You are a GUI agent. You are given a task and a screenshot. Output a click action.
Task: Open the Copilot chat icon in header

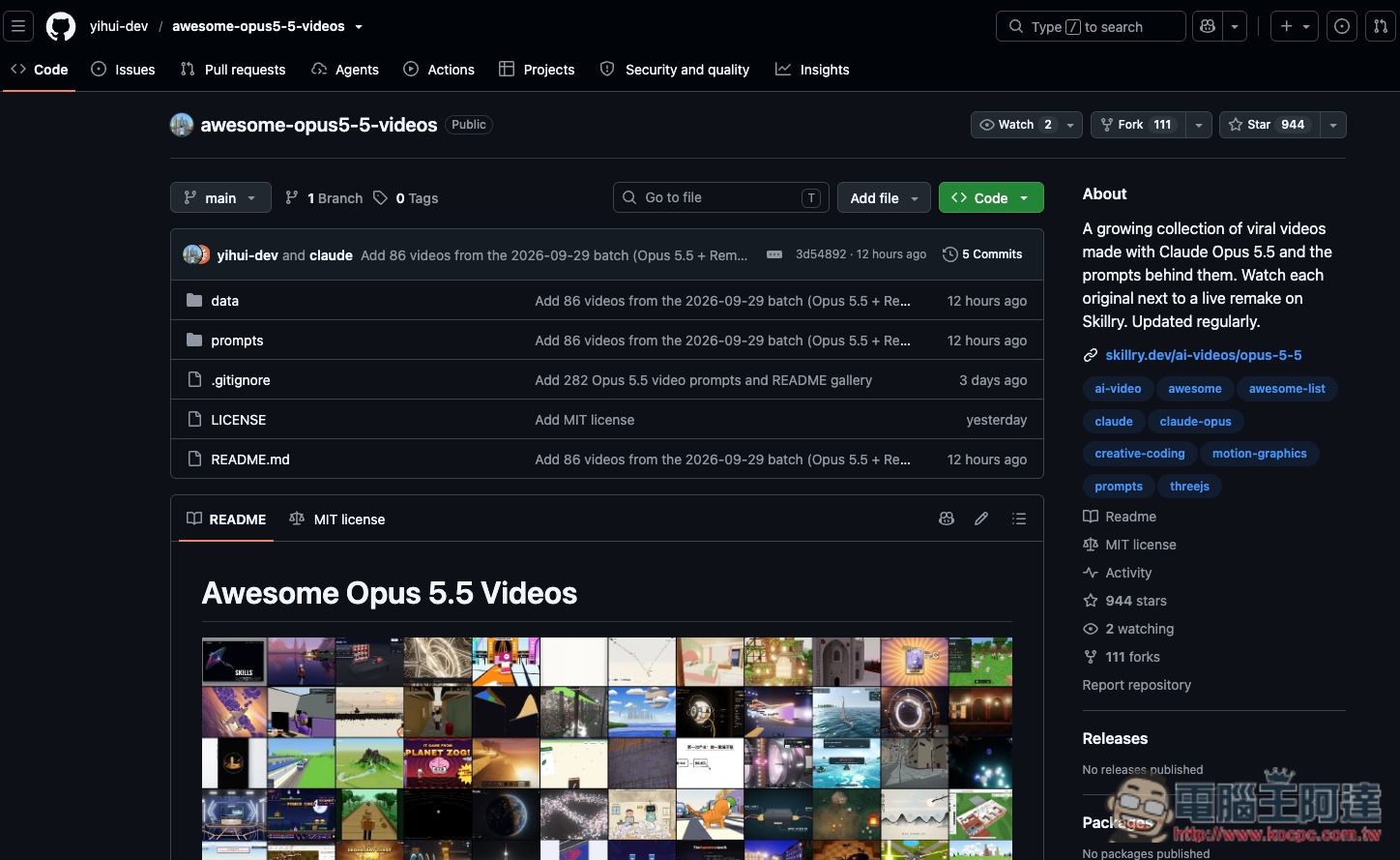point(1208,26)
